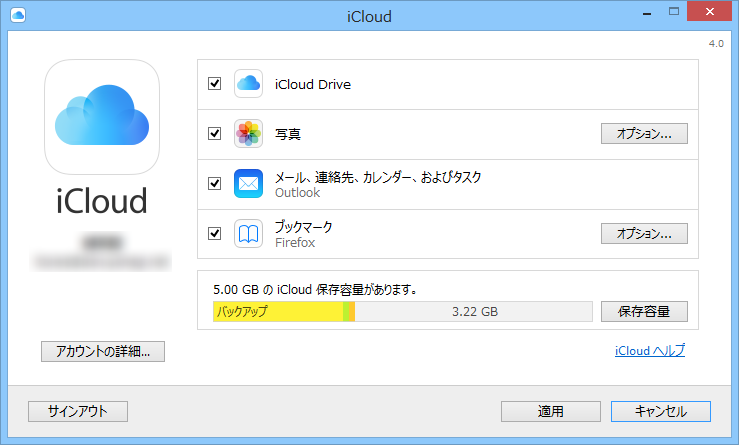The width and height of the screenshot is (739, 445).
Task: Open オプション for ブックマーク
Action: pyautogui.click(x=644, y=233)
